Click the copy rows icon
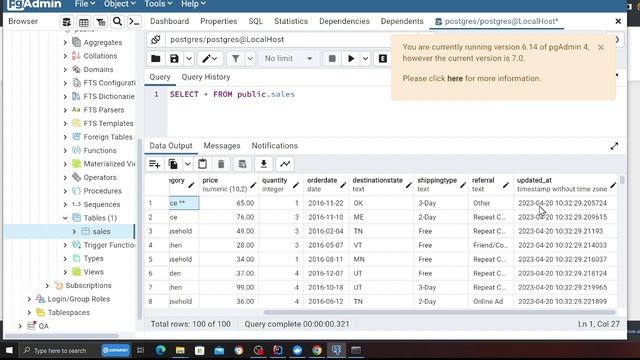Image resolution: width=640 pixels, height=360 pixels. click(173, 164)
